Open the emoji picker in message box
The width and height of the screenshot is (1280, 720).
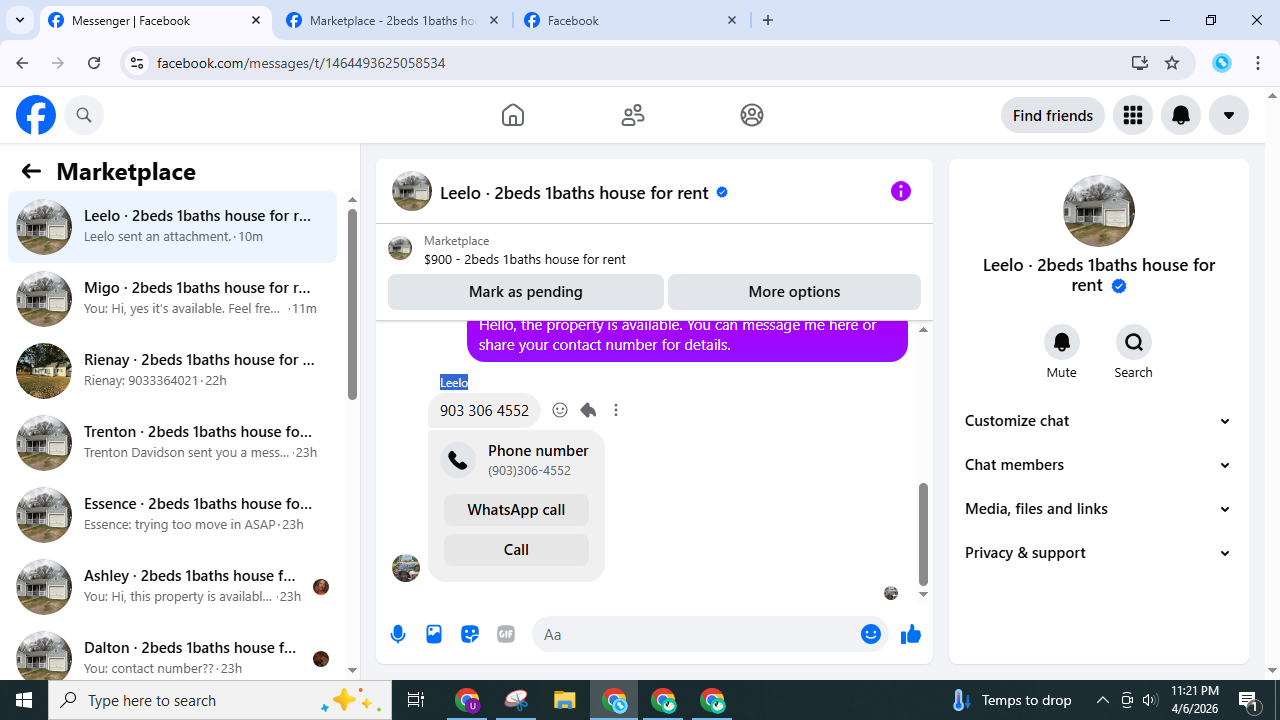(x=871, y=634)
